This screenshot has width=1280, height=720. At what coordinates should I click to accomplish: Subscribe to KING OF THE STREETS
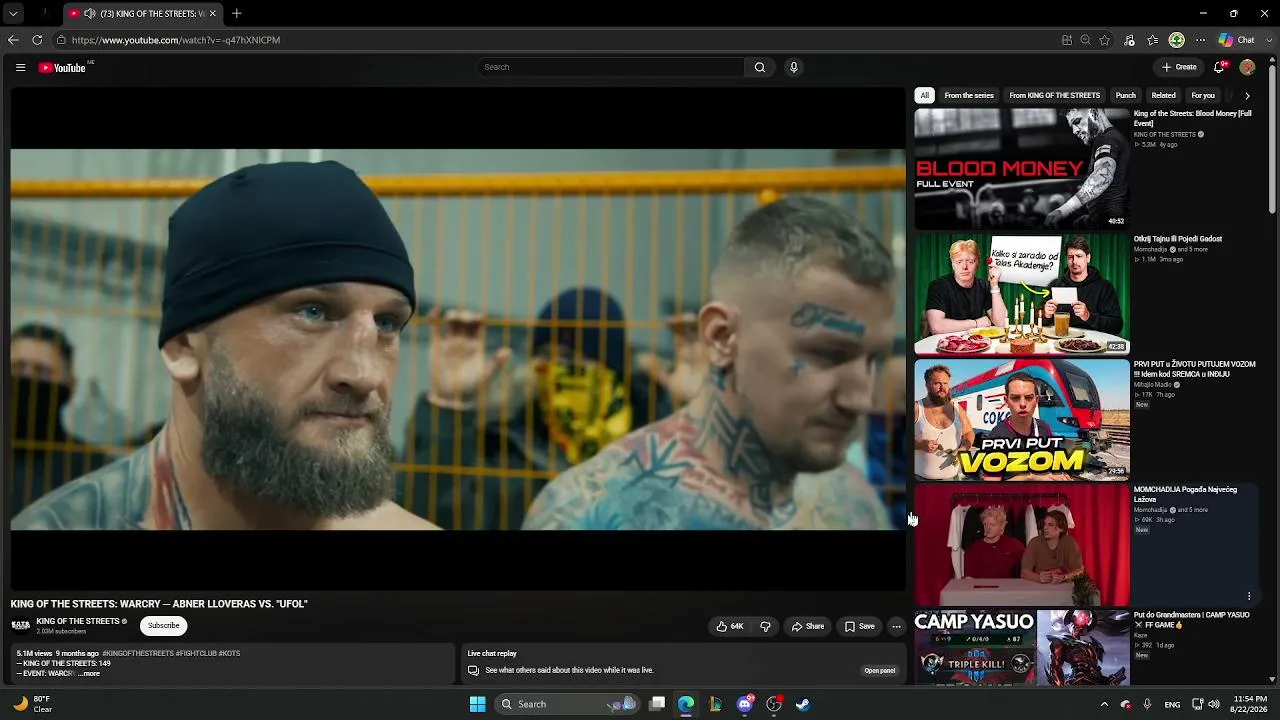164,626
